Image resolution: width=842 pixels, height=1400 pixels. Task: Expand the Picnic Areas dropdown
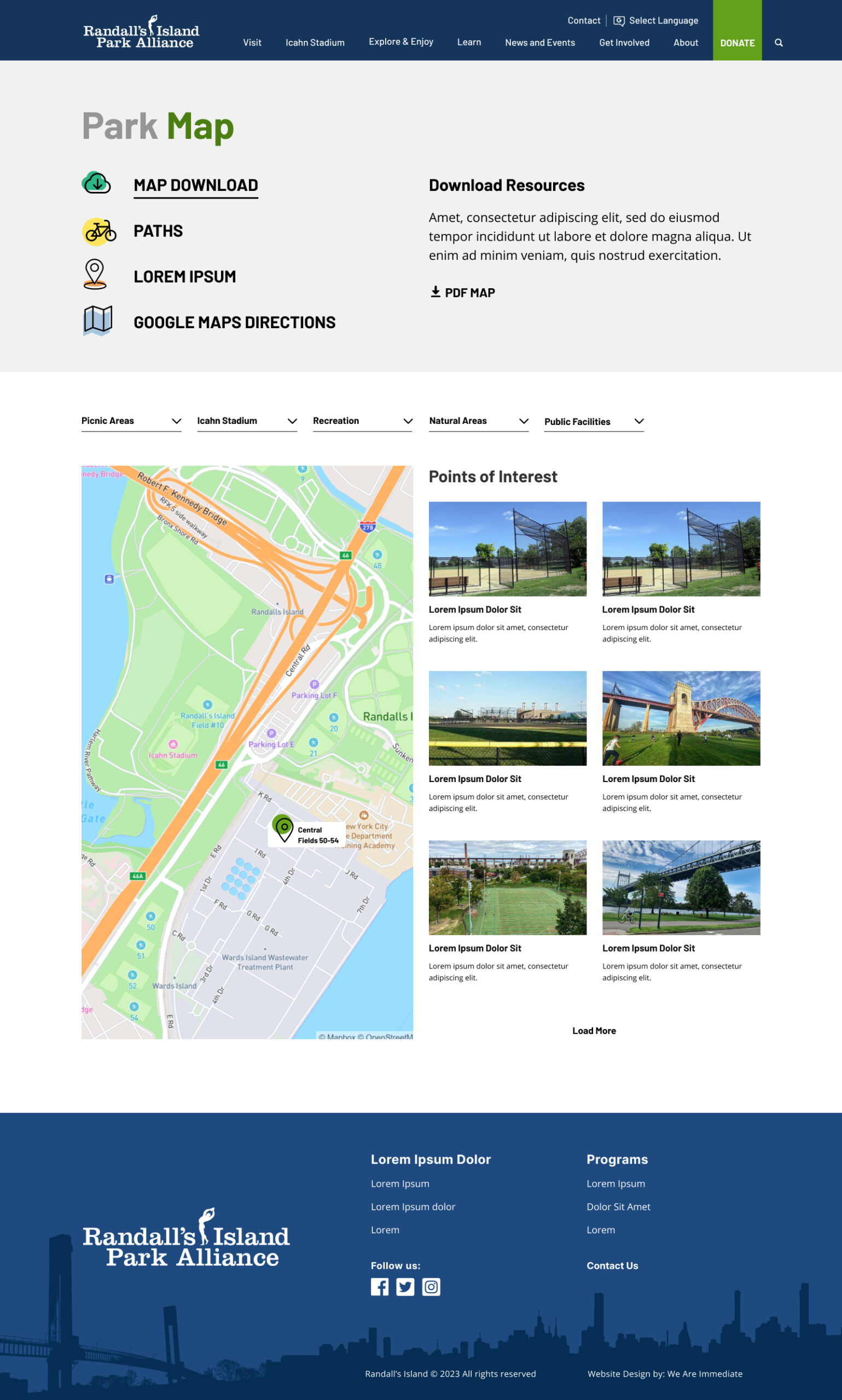pyautogui.click(x=131, y=421)
